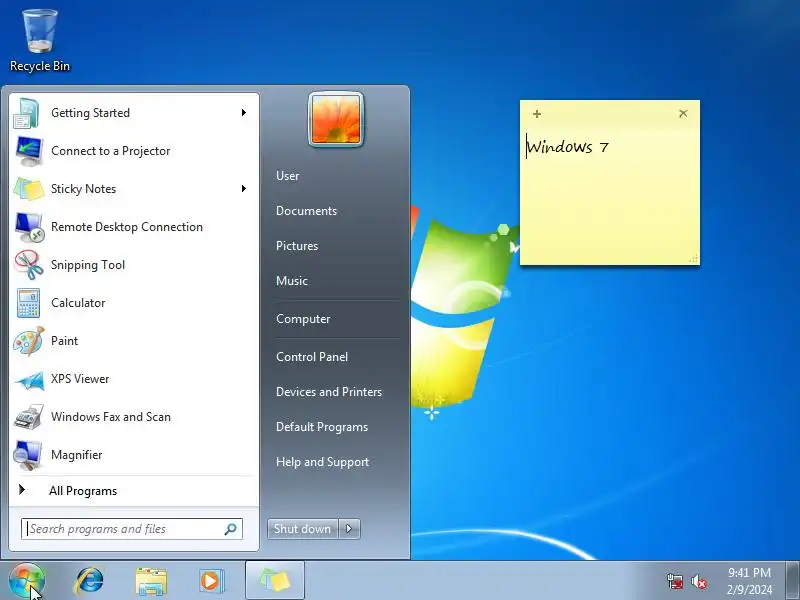Click the Paint label
Viewport: 800px width, 600px height.
[64, 341]
